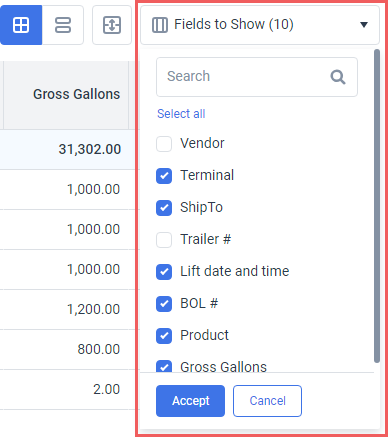388x437 pixels.
Task: Deselect the Product field checkbox
Action: 164,336
